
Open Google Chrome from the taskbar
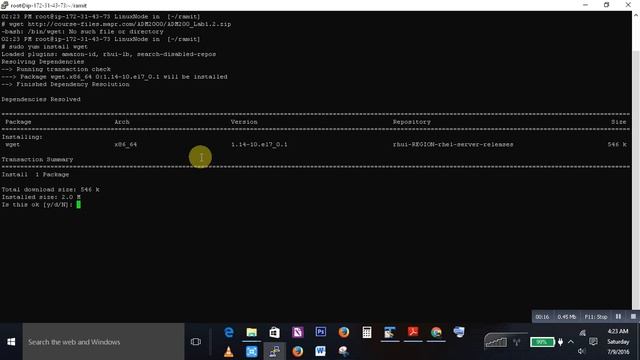tap(436, 332)
